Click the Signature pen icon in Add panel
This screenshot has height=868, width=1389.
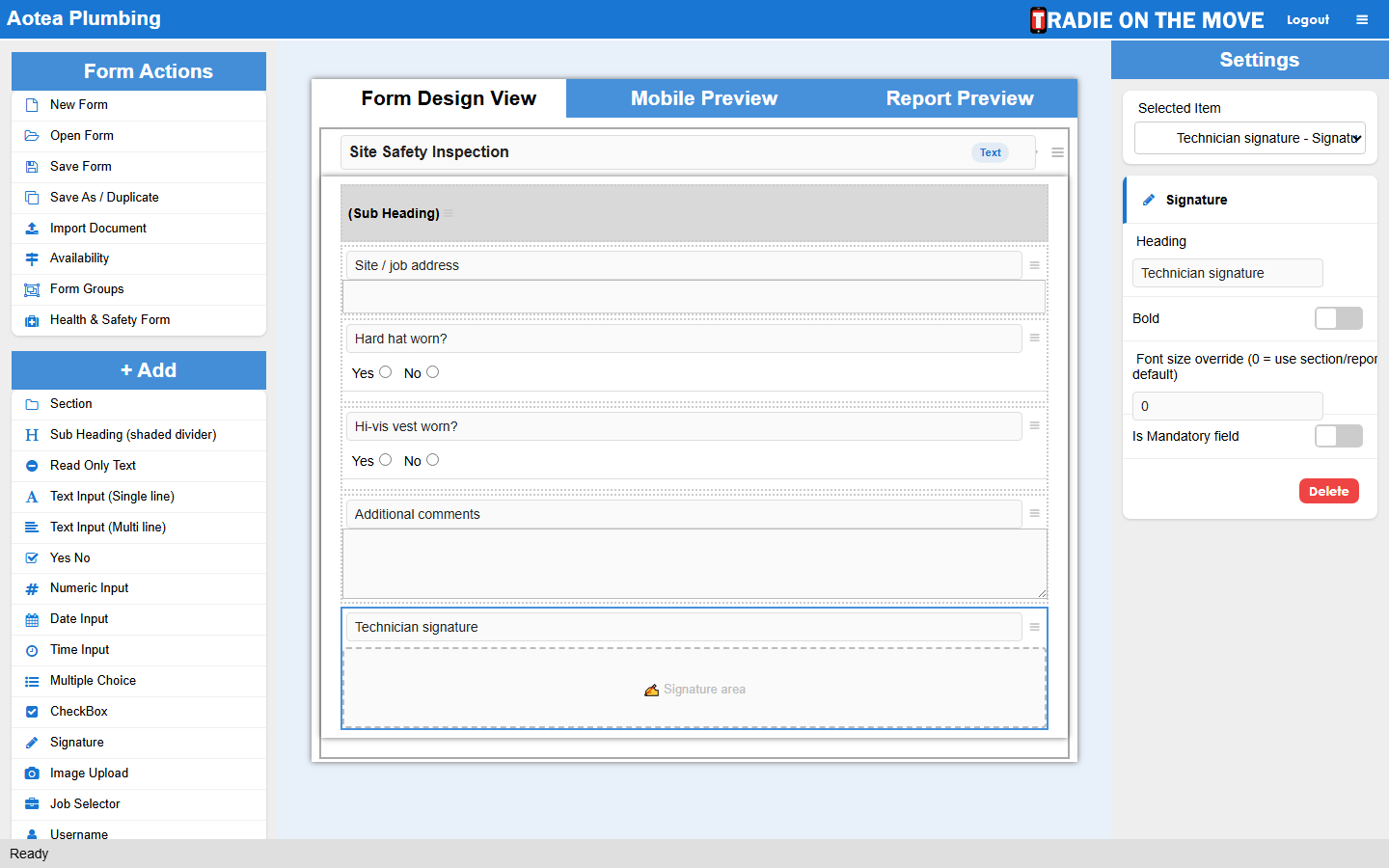(32, 743)
